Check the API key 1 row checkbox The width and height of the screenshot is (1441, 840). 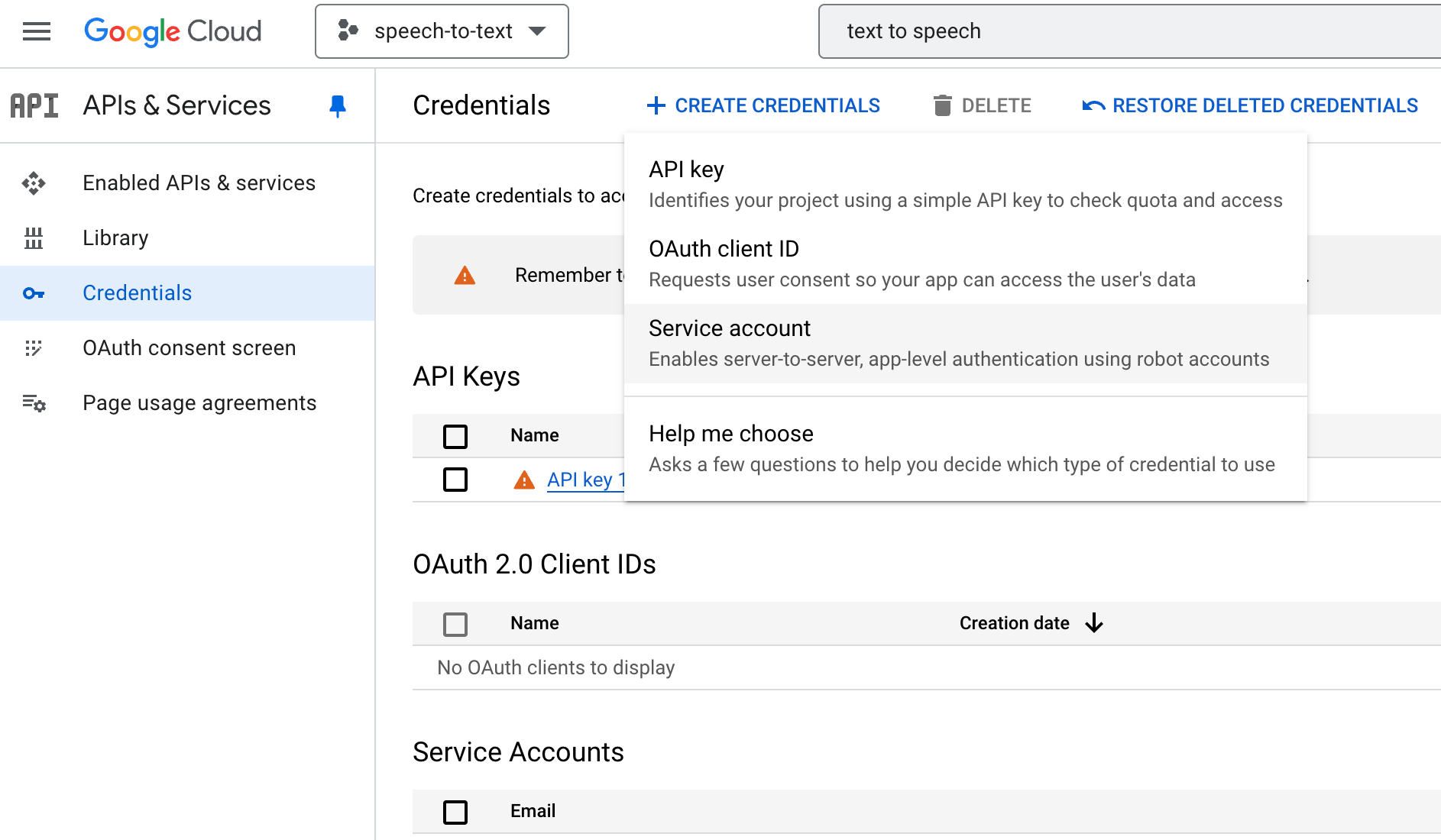[455, 480]
